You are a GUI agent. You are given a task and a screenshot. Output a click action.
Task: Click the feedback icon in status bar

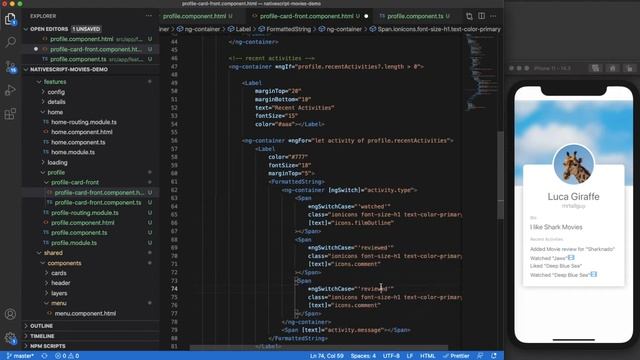click(480, 356)
